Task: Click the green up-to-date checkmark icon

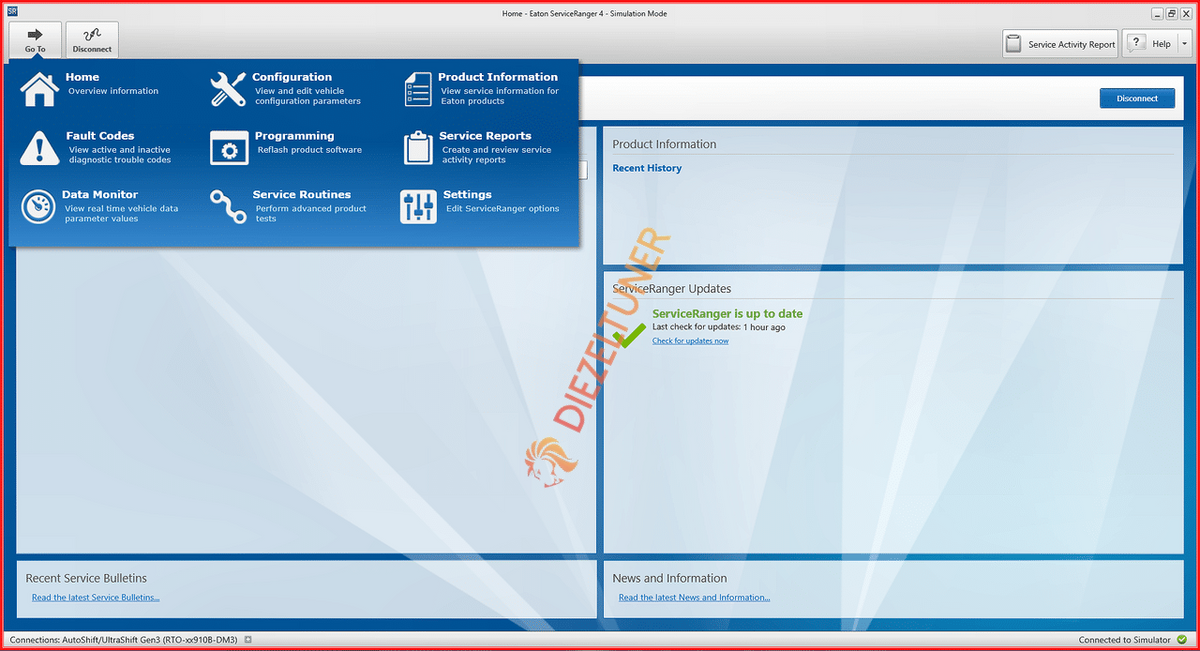Action: click(x=630, y=336)
